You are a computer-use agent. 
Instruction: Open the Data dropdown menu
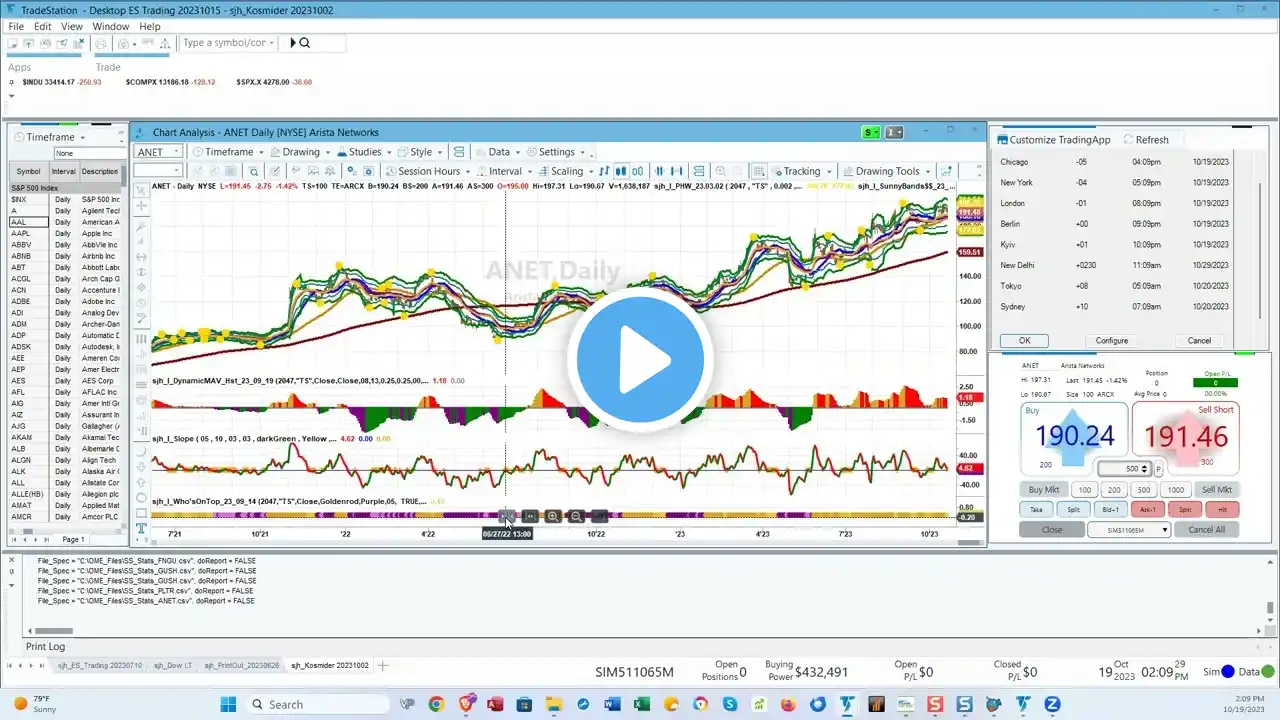coord(499,152)
